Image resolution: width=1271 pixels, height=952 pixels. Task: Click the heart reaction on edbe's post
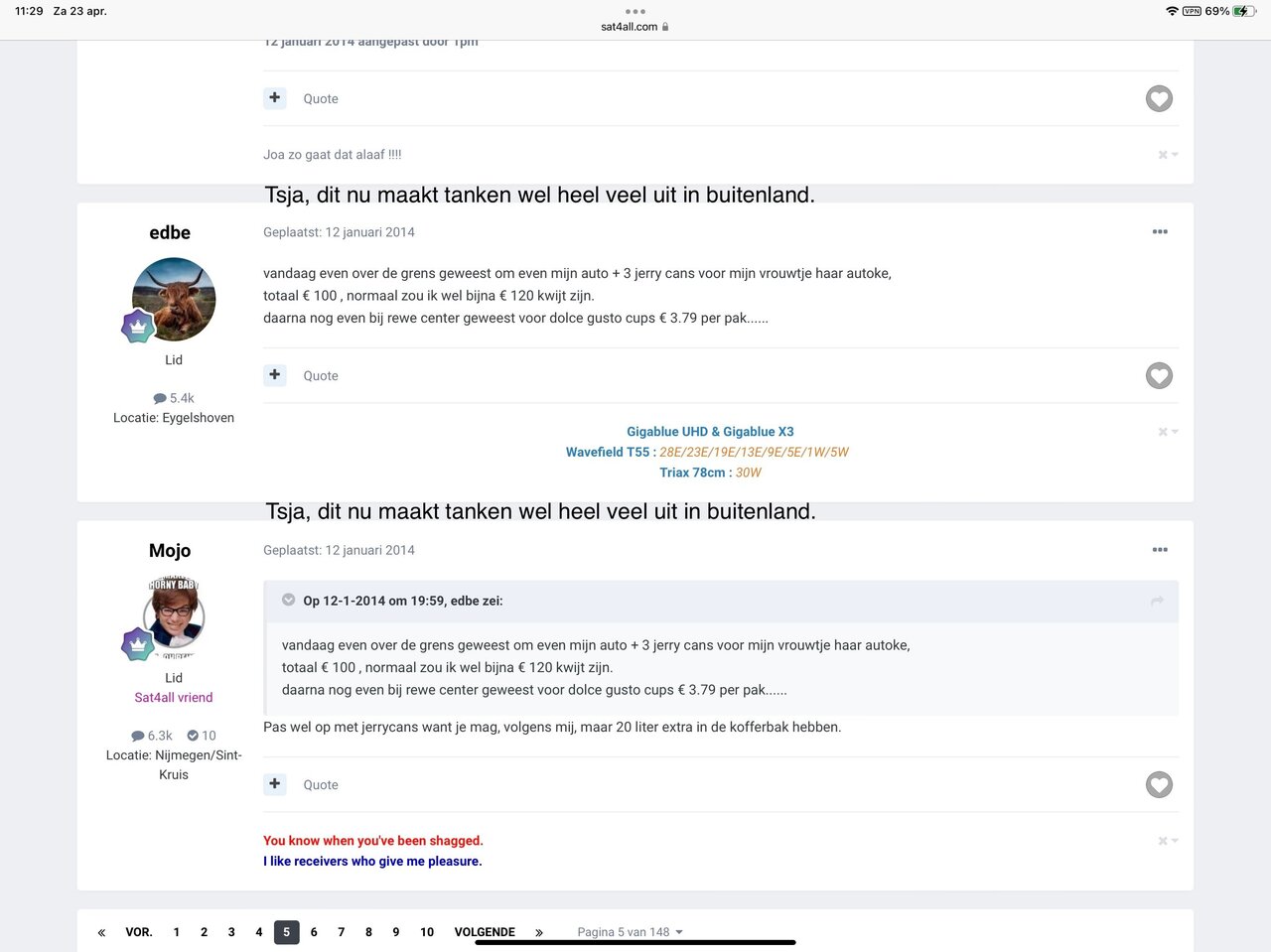[1159, 376]
